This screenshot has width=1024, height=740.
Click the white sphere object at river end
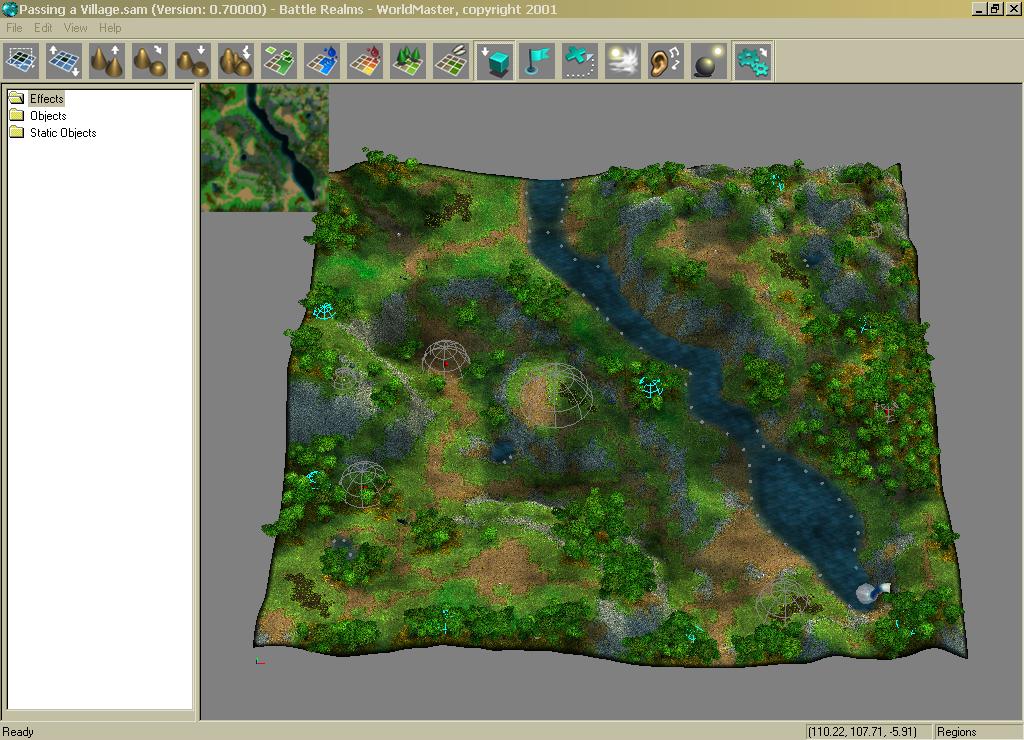click(867, 594)
